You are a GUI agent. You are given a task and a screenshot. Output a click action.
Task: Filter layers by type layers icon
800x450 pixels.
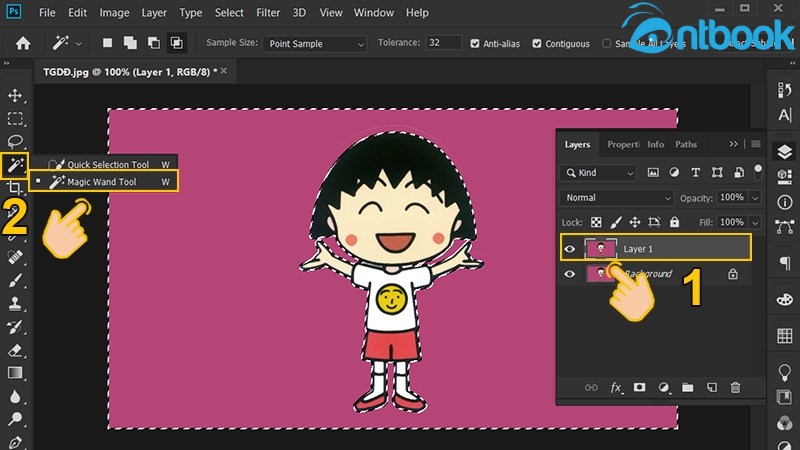[x=695, y=172]
